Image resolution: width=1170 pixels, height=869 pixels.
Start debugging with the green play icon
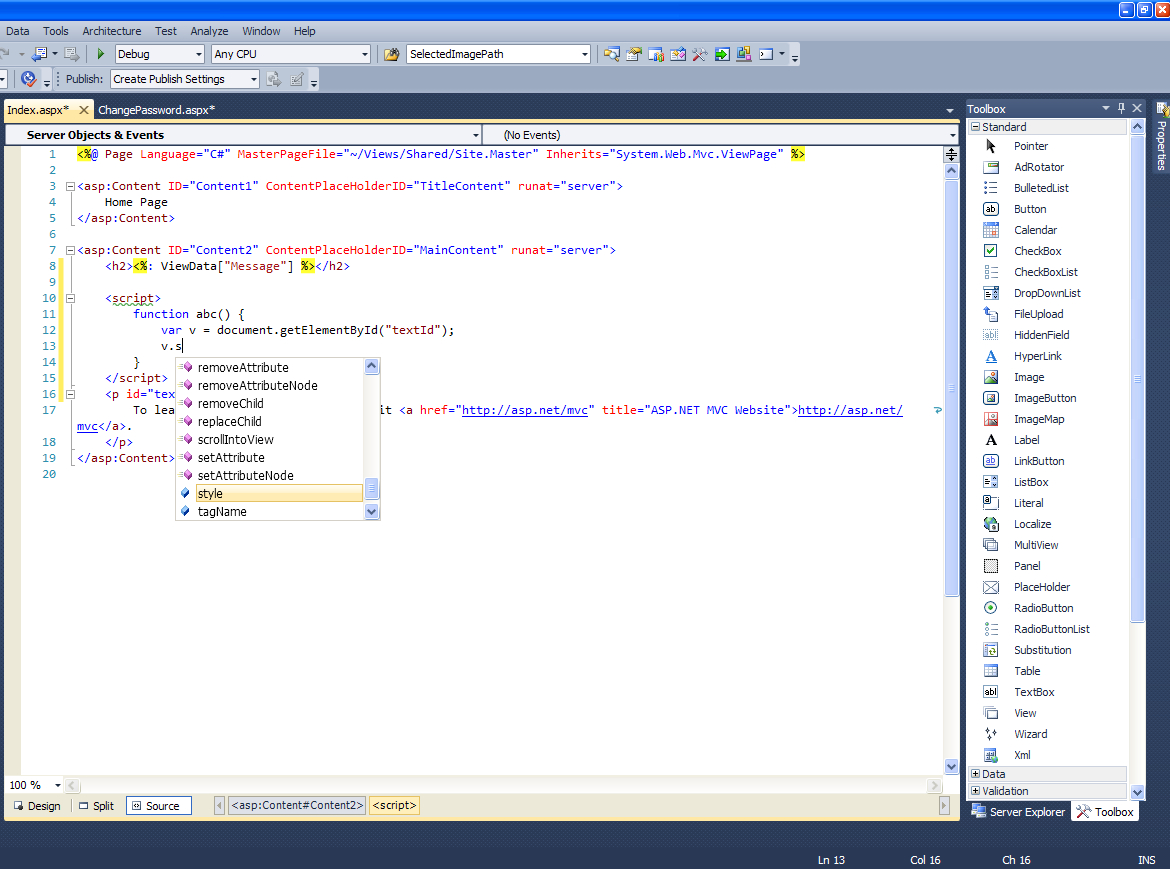(100, 54)
